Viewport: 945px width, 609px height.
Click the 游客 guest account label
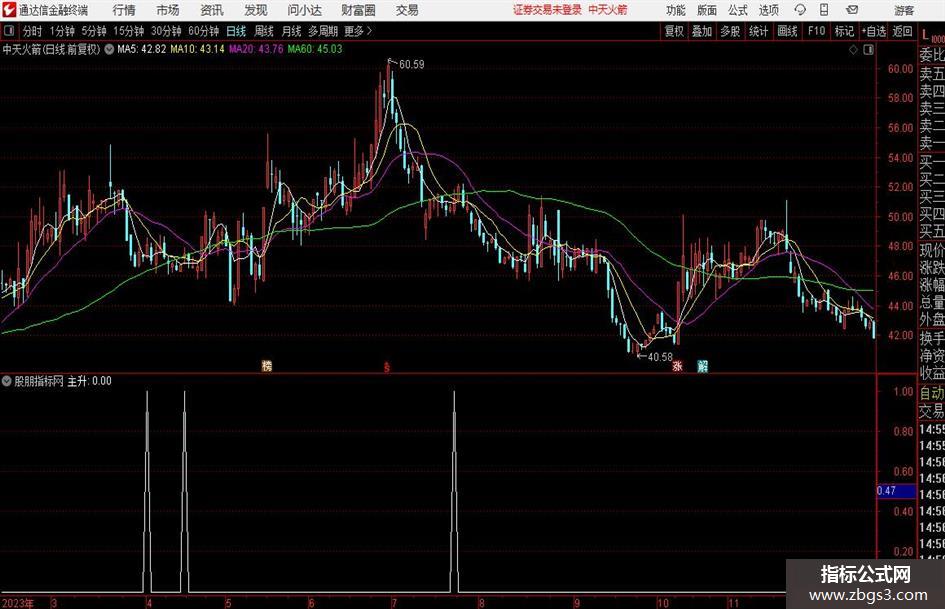pyautogui.click(x=904, y=10)
